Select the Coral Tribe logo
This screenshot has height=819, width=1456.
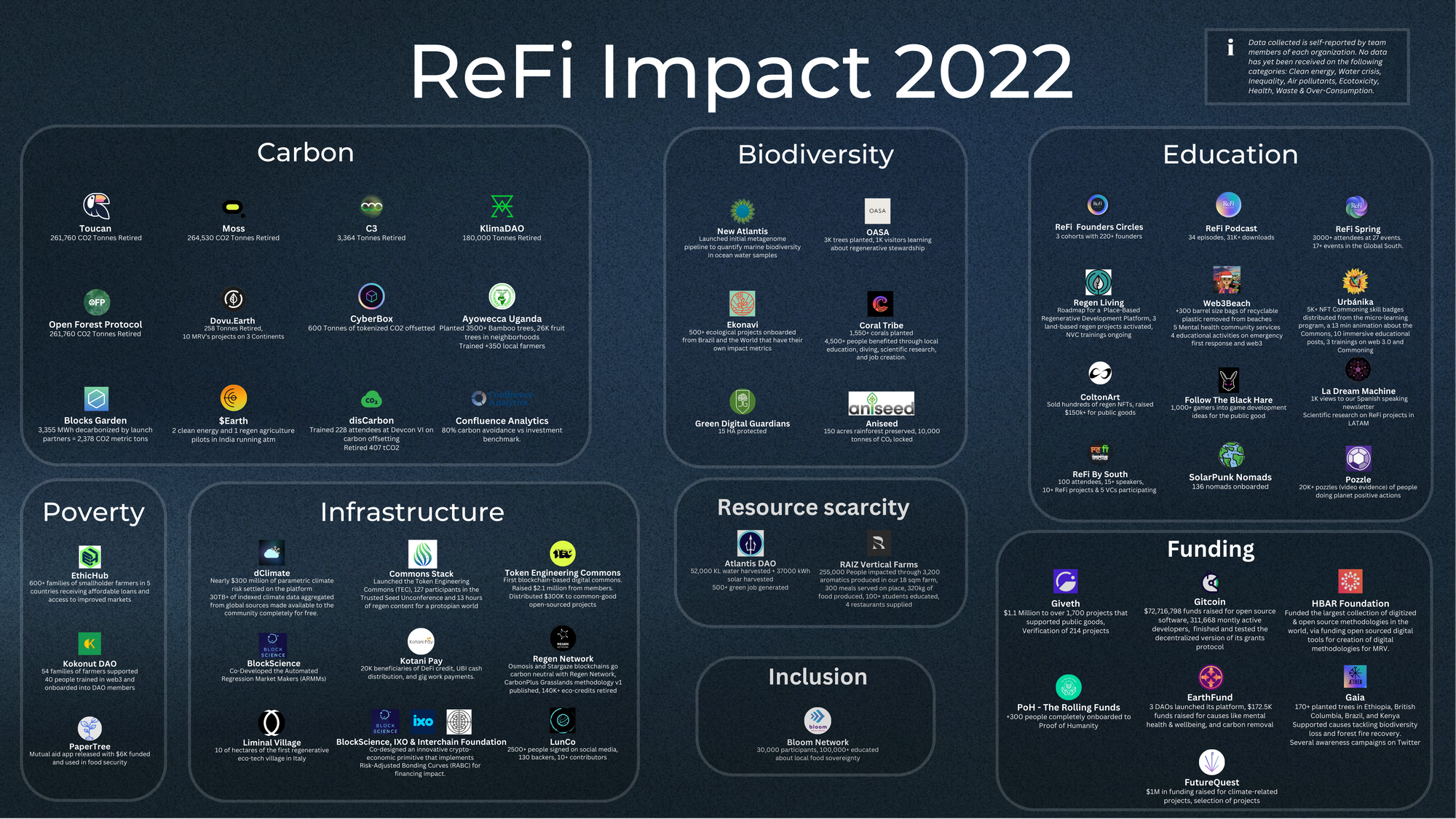(880, 304)
